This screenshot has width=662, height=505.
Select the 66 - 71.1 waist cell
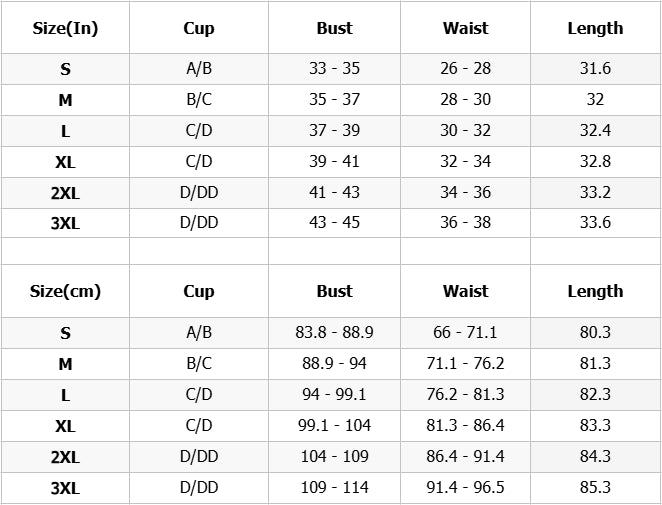pos(465,332)
